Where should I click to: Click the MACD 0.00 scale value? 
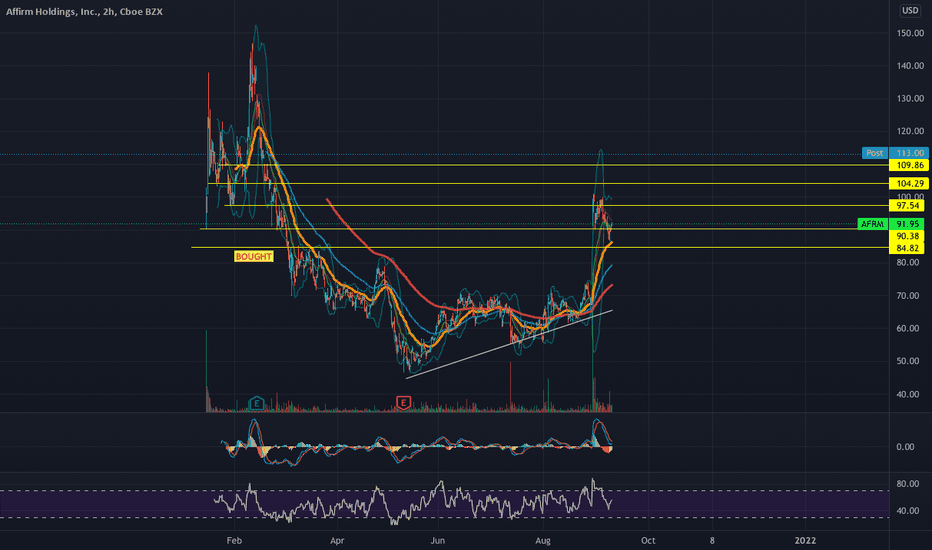click(x=905, y=447)
